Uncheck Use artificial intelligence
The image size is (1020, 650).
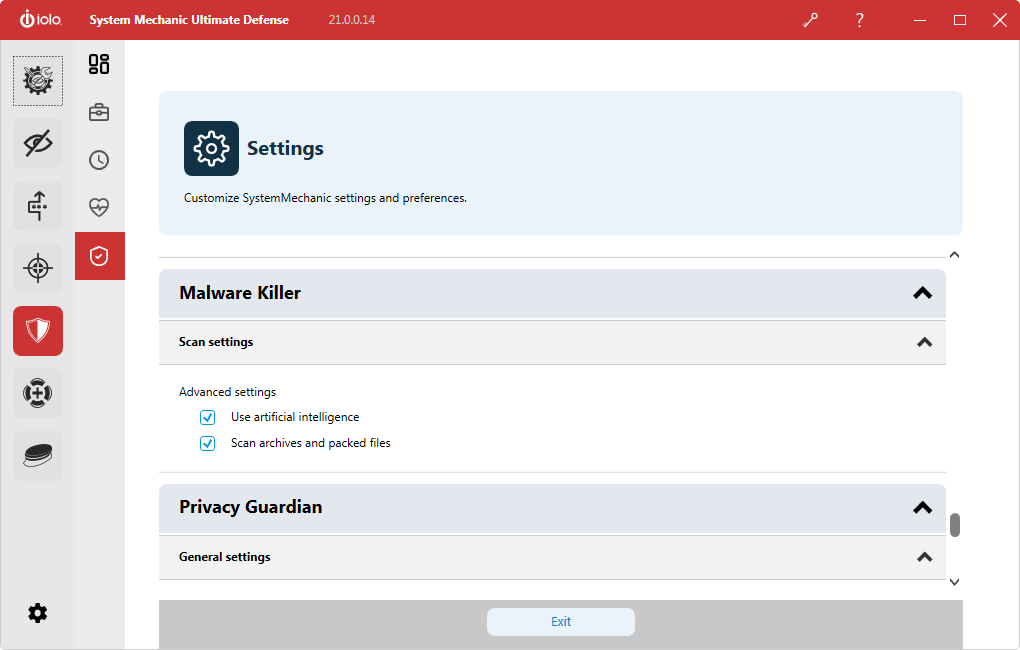208,417
